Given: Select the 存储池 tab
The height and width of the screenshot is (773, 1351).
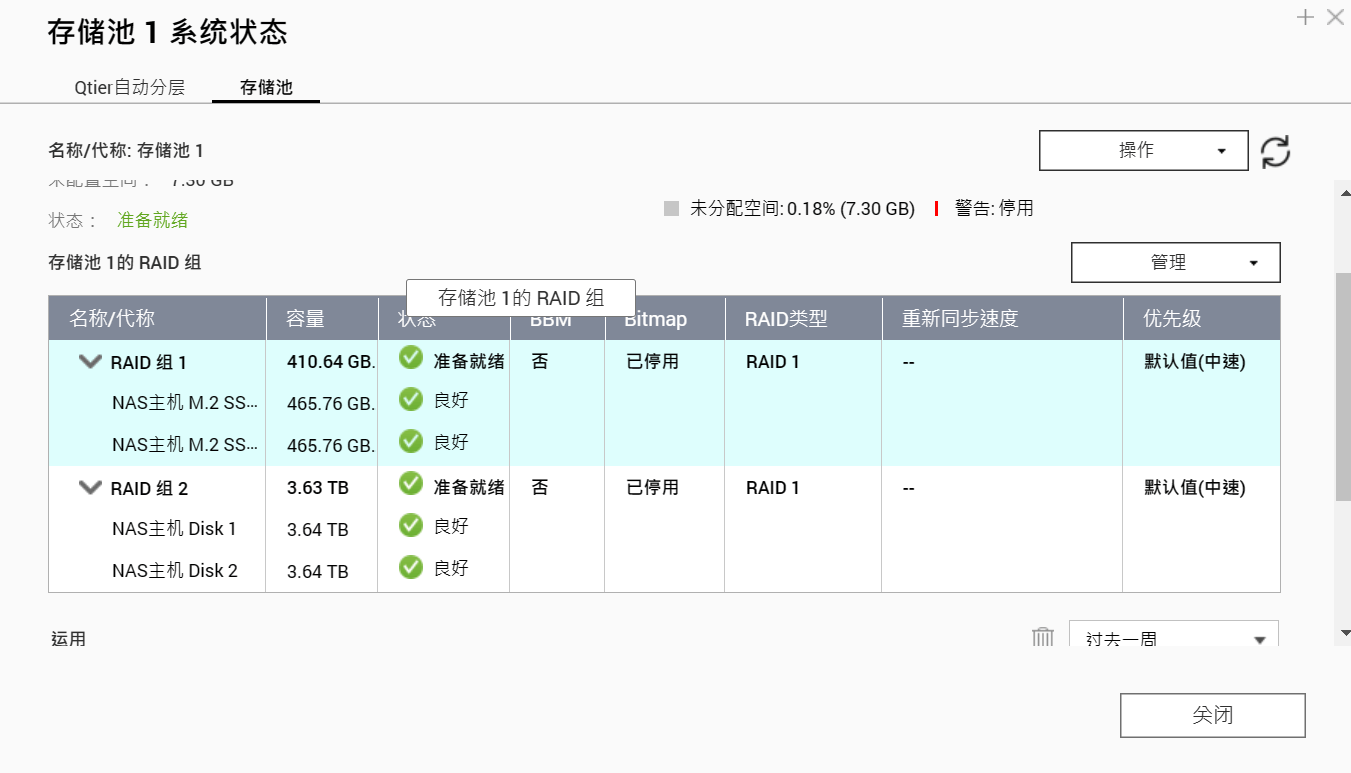Looking at the screenshot, I should [266, 87].
